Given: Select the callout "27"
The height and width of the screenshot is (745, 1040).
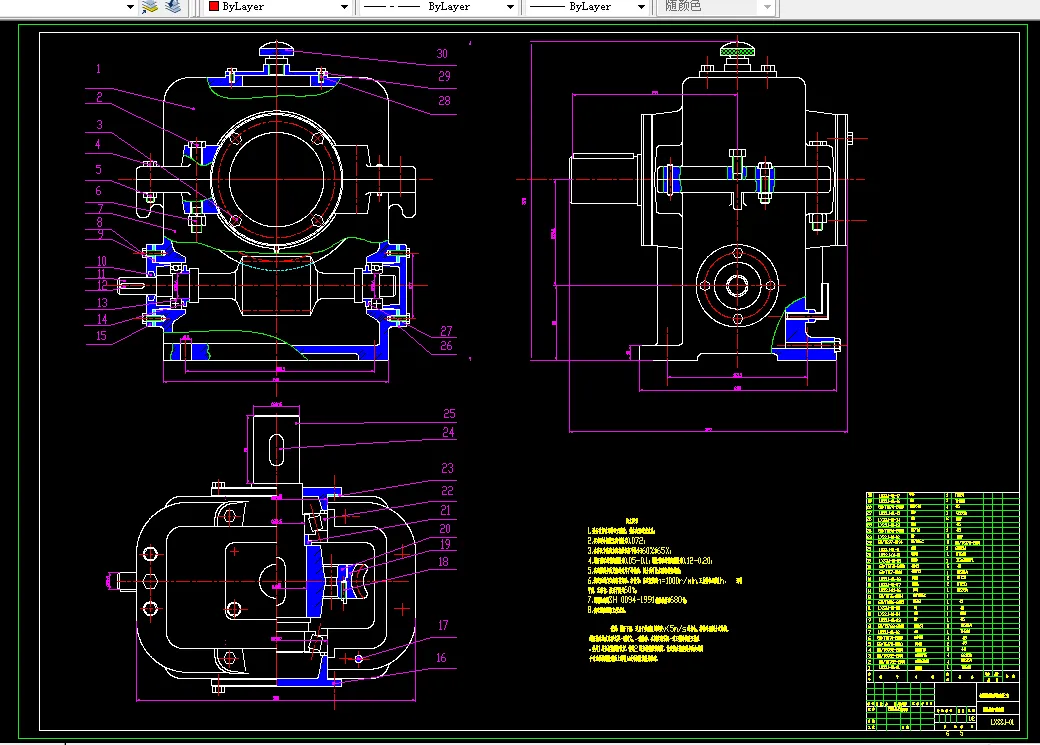Looking at the screenshot, I should [446, 331].
